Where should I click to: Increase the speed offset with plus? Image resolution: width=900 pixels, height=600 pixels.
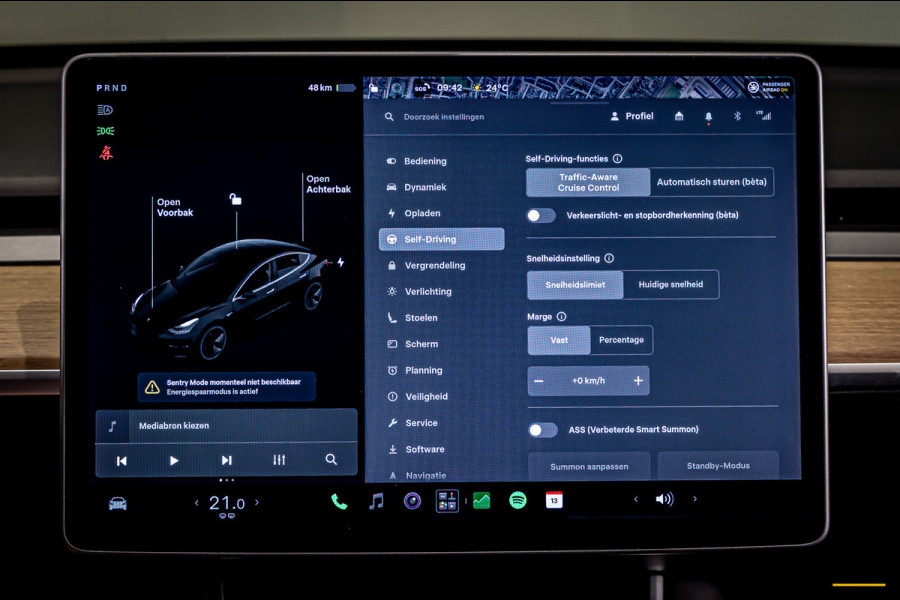638,381
